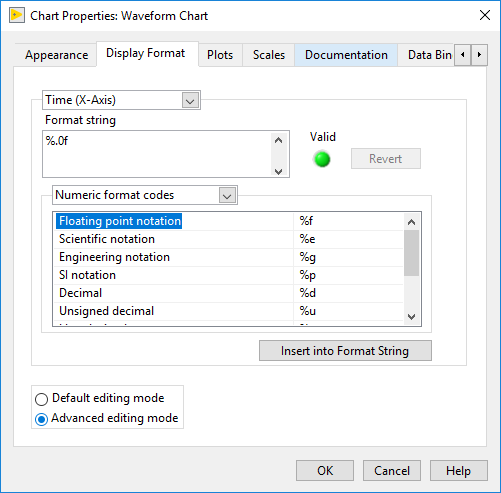
Task: Click the green Valid indicator light
Action: [x=322, y=159]
